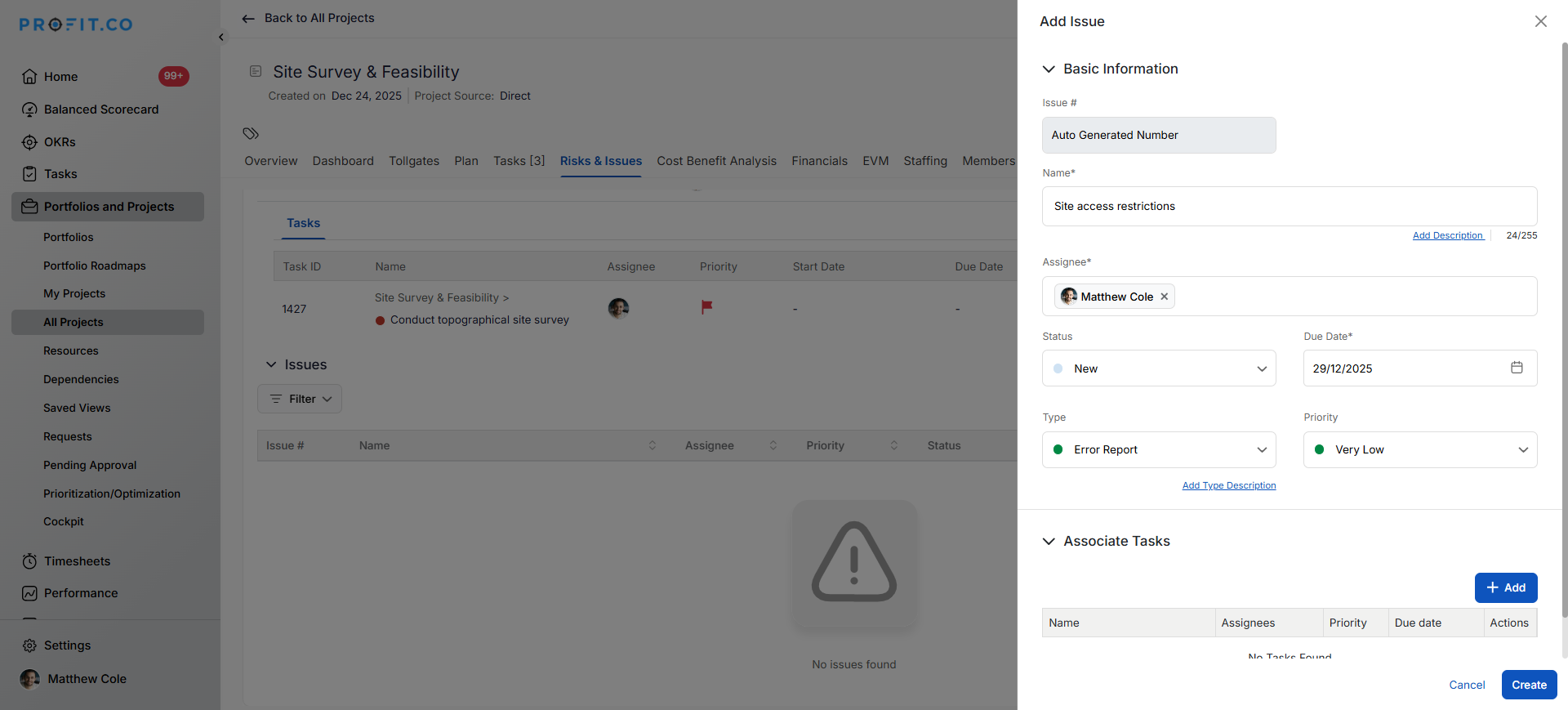1568x710 pixels.
Task: Open Timesheets from the sidebar
Action: pyautogui.click(x=77, y=561)
